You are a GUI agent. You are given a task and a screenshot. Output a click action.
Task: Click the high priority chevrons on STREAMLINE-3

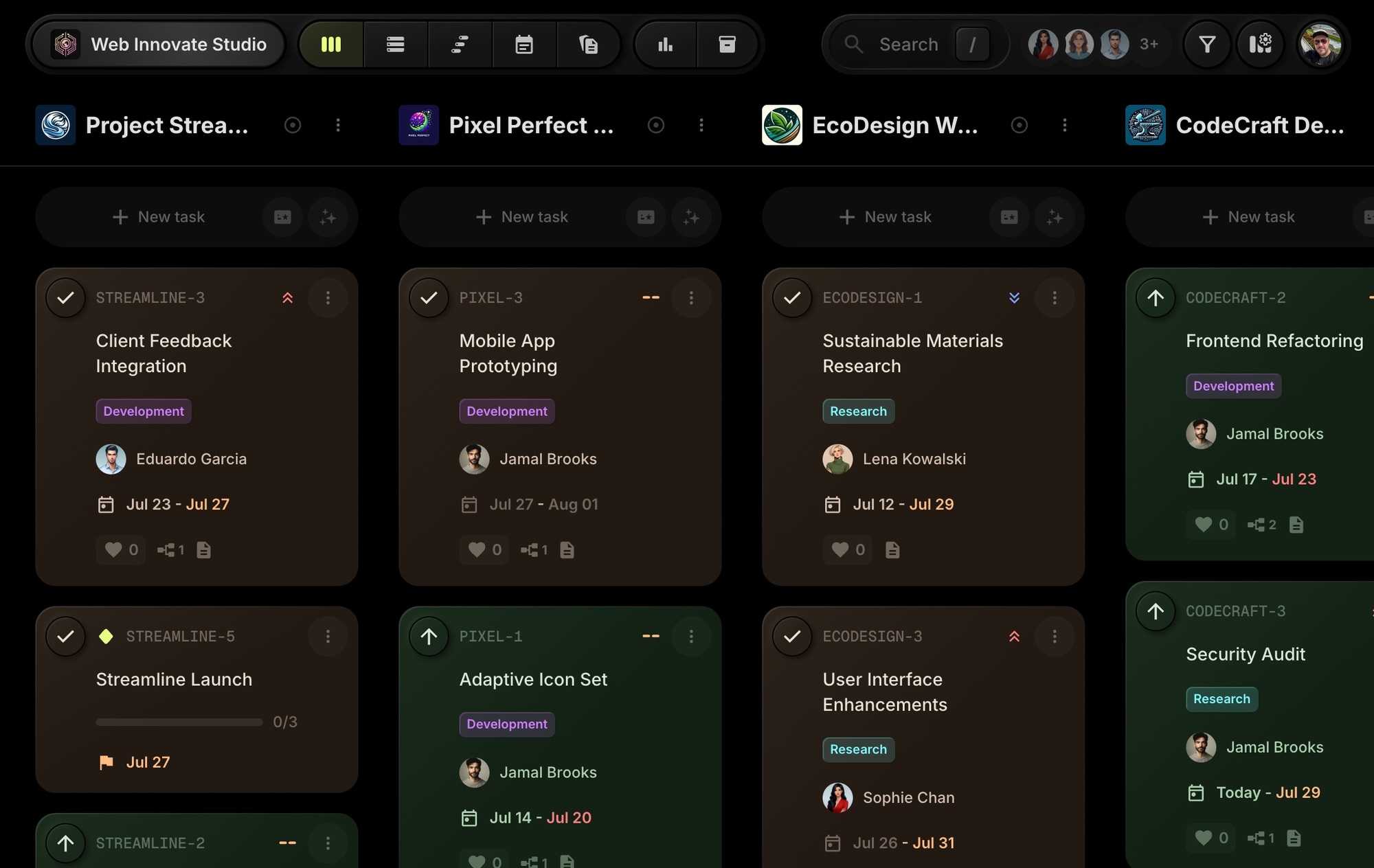288,297
